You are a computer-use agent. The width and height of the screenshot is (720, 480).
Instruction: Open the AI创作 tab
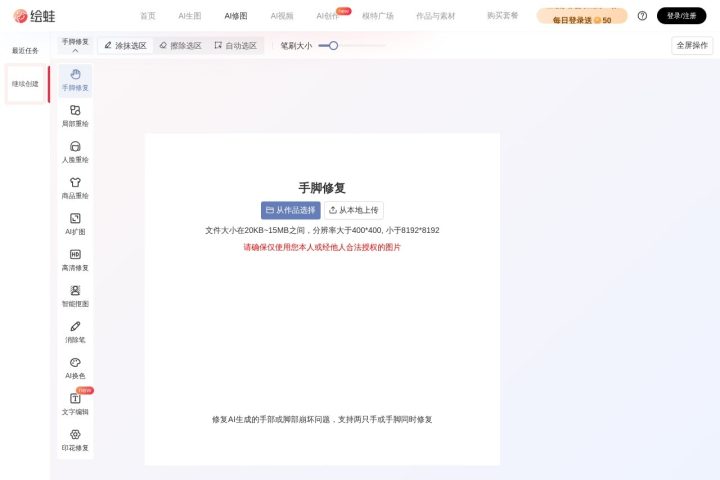pos(328,16)
